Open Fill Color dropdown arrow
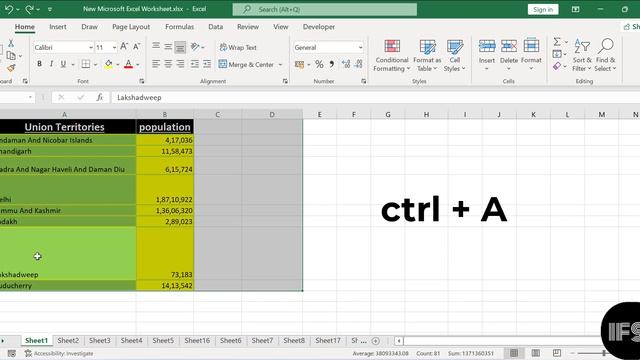Viewport: 640px width, 360px height. [x=118, y=64]
